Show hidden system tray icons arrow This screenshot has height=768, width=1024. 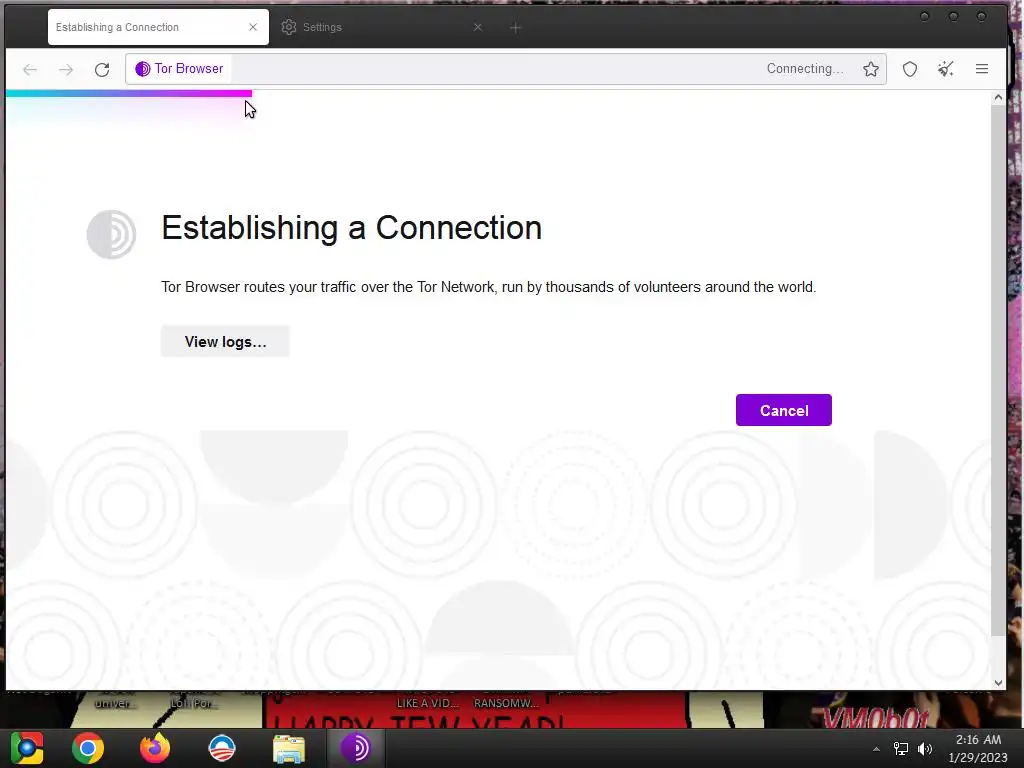pos(876,749)
